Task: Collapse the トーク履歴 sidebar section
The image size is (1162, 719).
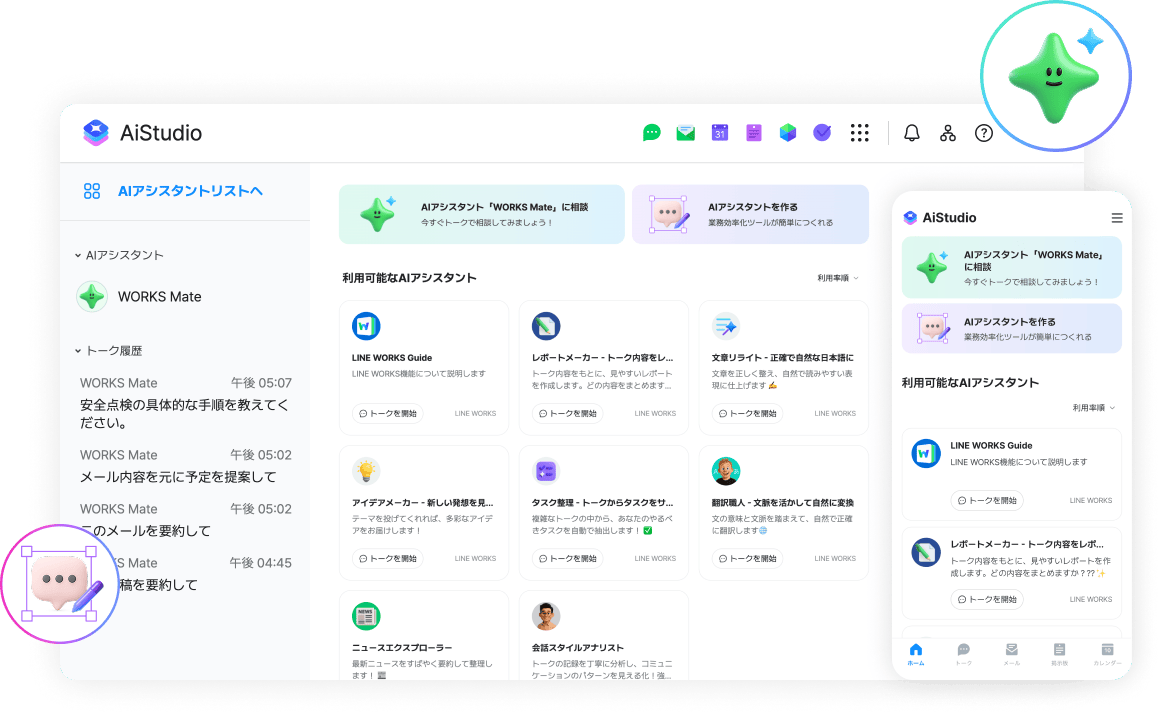Action: pyautogui.click(x=79, y=351)
